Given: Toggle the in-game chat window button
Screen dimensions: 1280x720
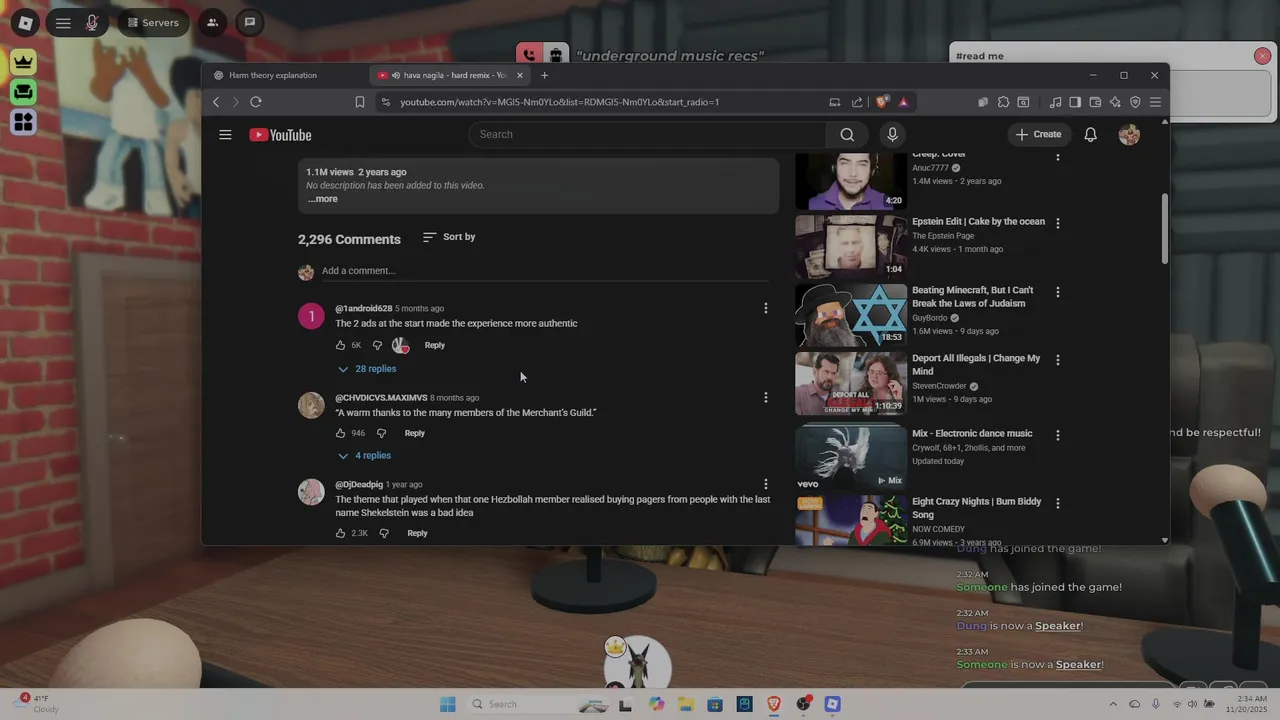Looking at the screenshot, I should click(x=250, y=22).
